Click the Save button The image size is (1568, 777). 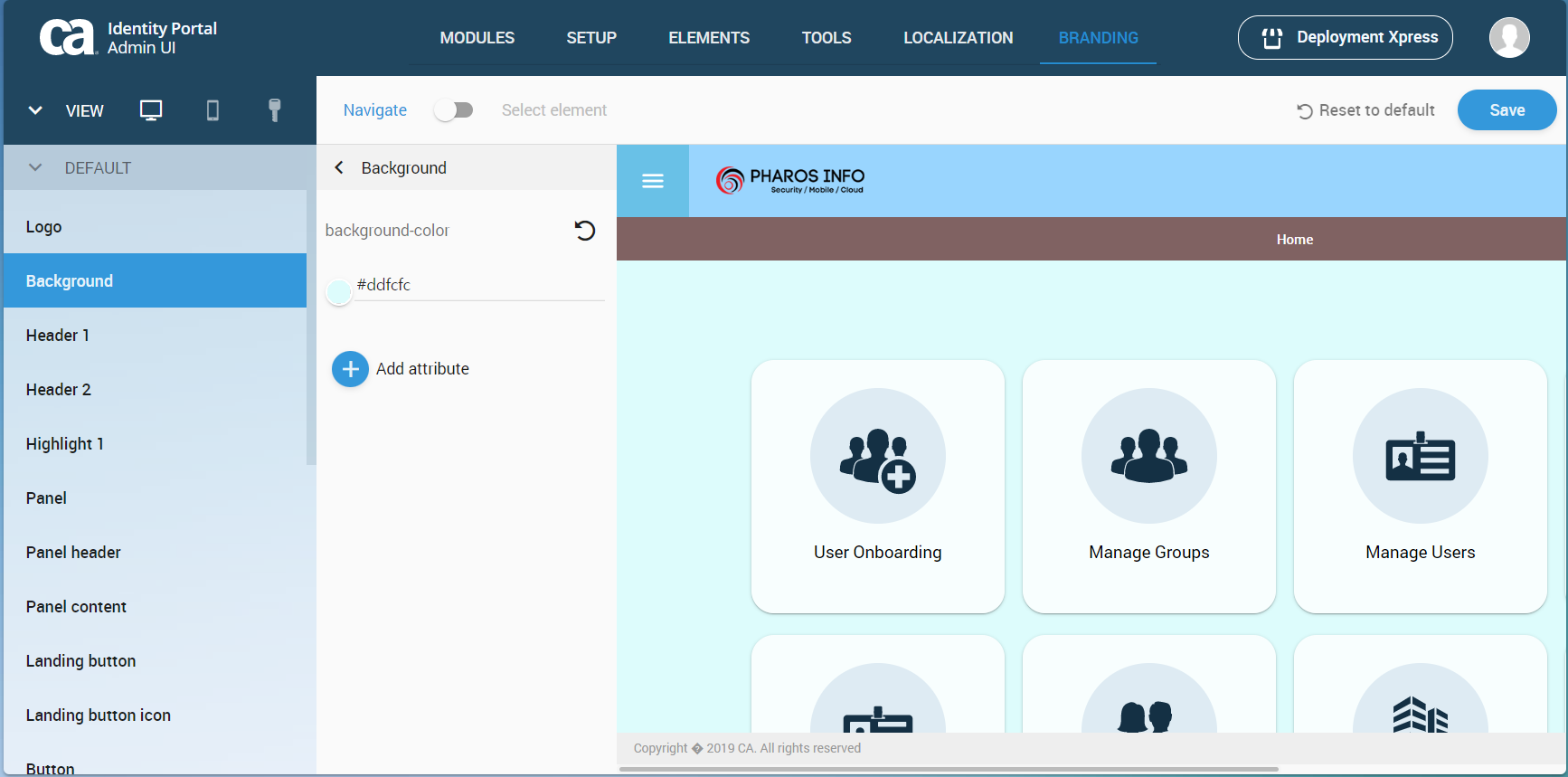[x=1507, y=110]
